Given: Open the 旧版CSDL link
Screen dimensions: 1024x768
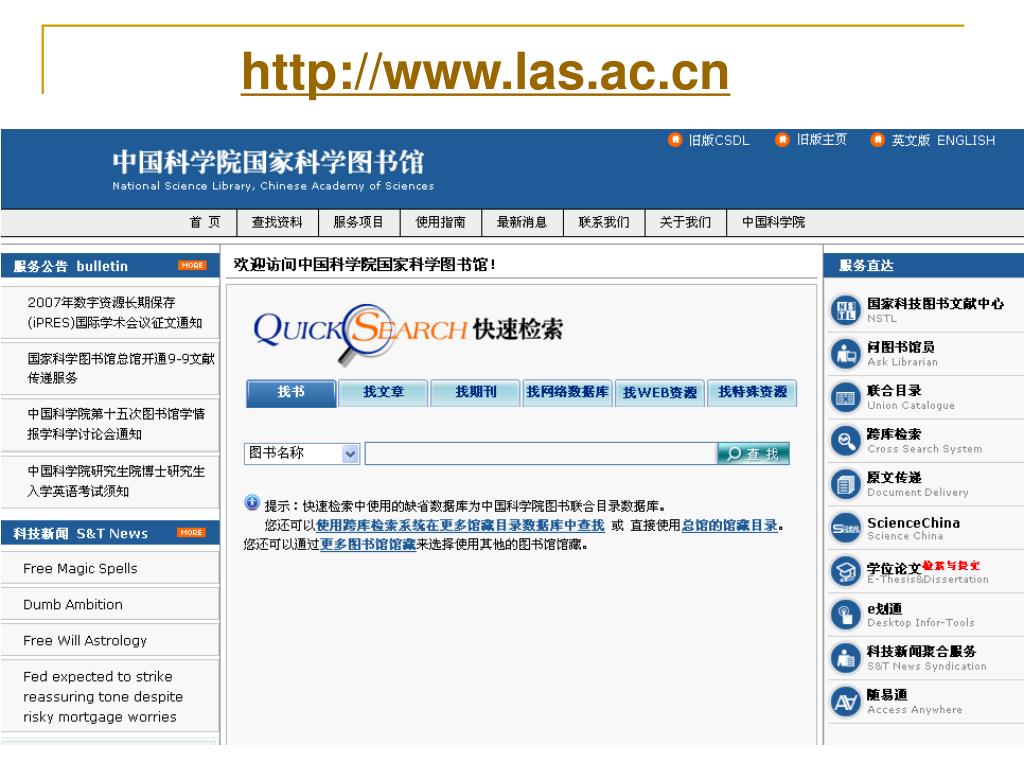Looking at the screenshot, I should 718,140.
